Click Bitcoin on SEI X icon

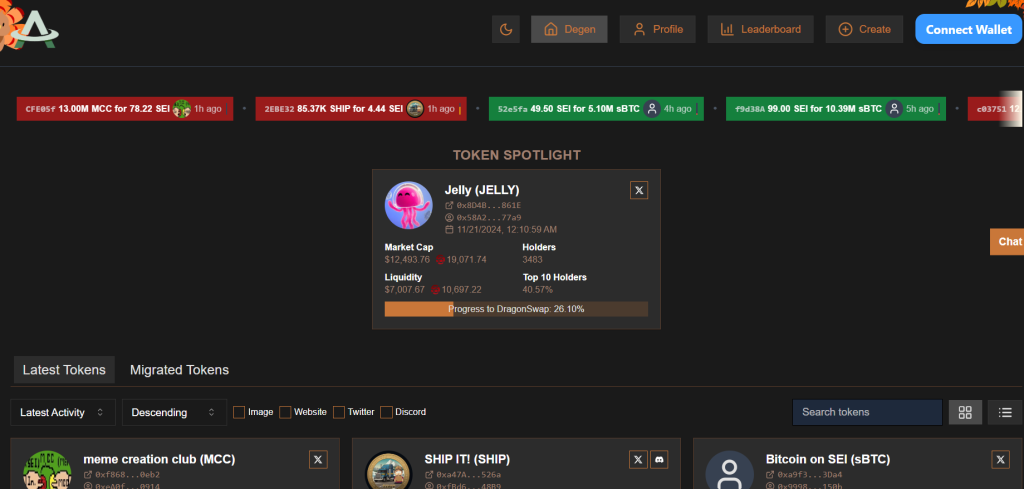tap(1000, 459)
